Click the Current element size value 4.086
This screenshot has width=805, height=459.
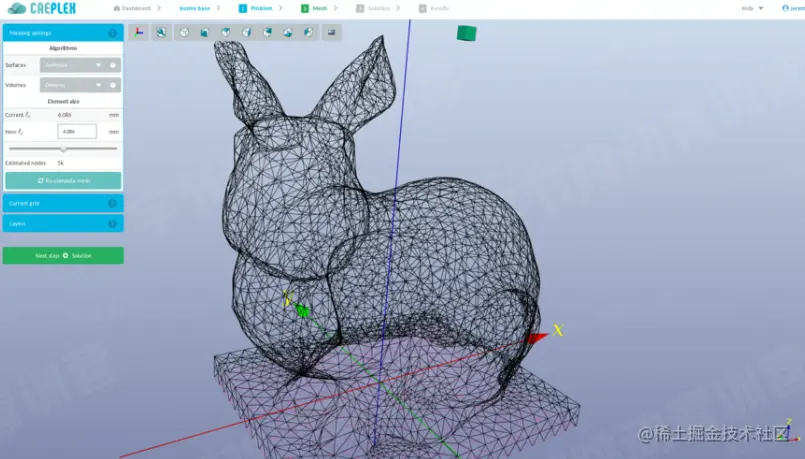pos(65,115)
